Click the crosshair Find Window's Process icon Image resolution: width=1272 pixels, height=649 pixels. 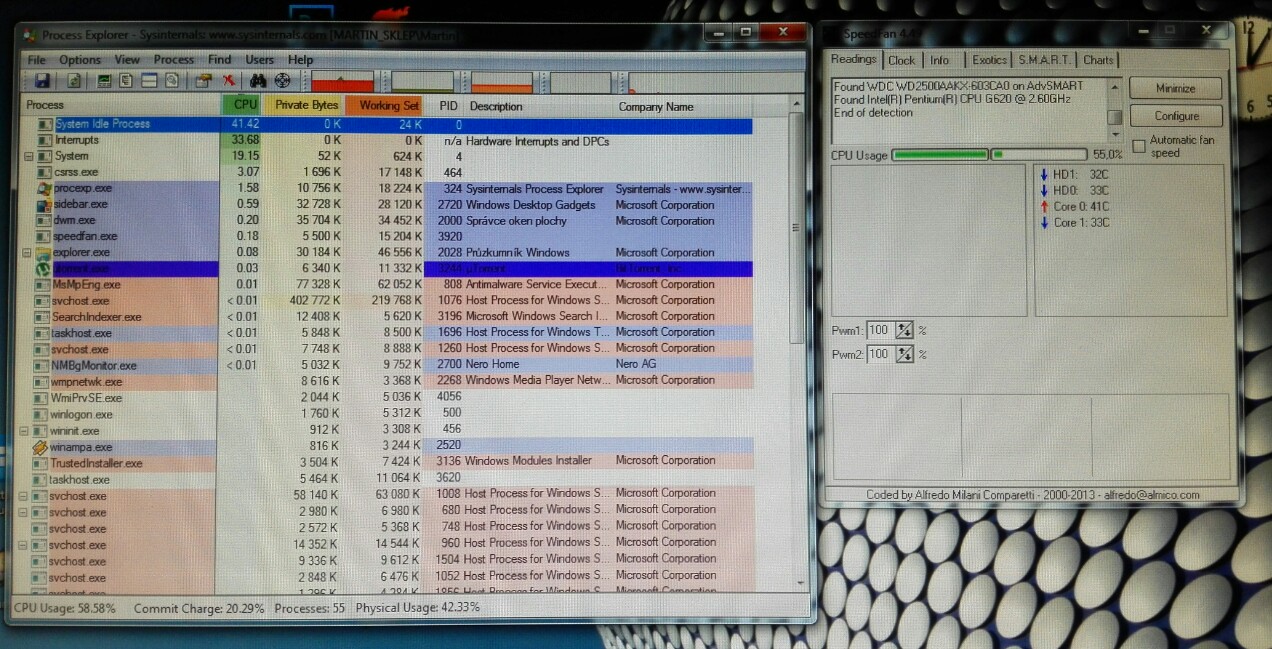click(x=283, y=80)
